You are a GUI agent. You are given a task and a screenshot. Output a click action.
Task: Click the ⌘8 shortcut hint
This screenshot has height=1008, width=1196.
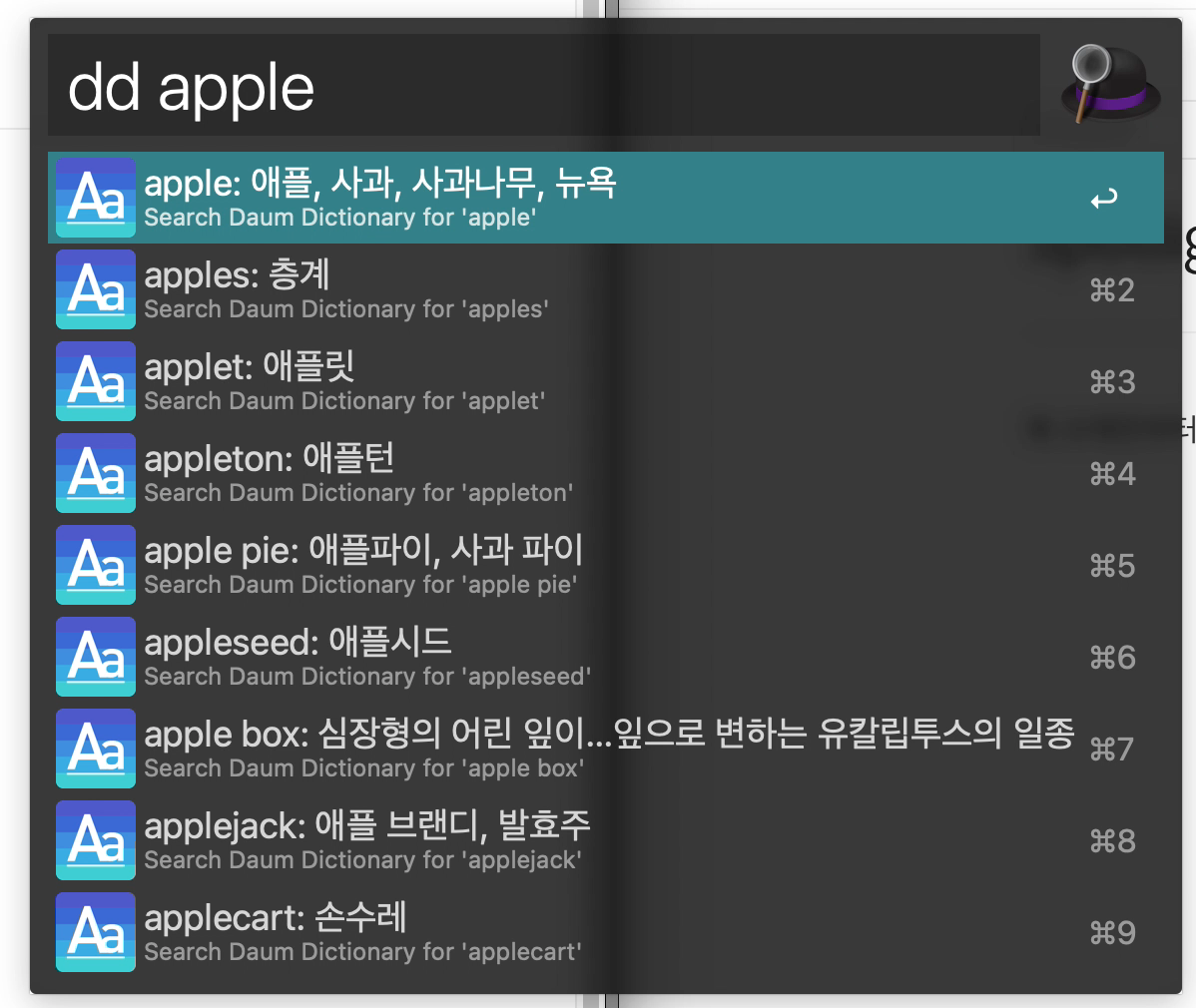click(x=1112, y=841)
